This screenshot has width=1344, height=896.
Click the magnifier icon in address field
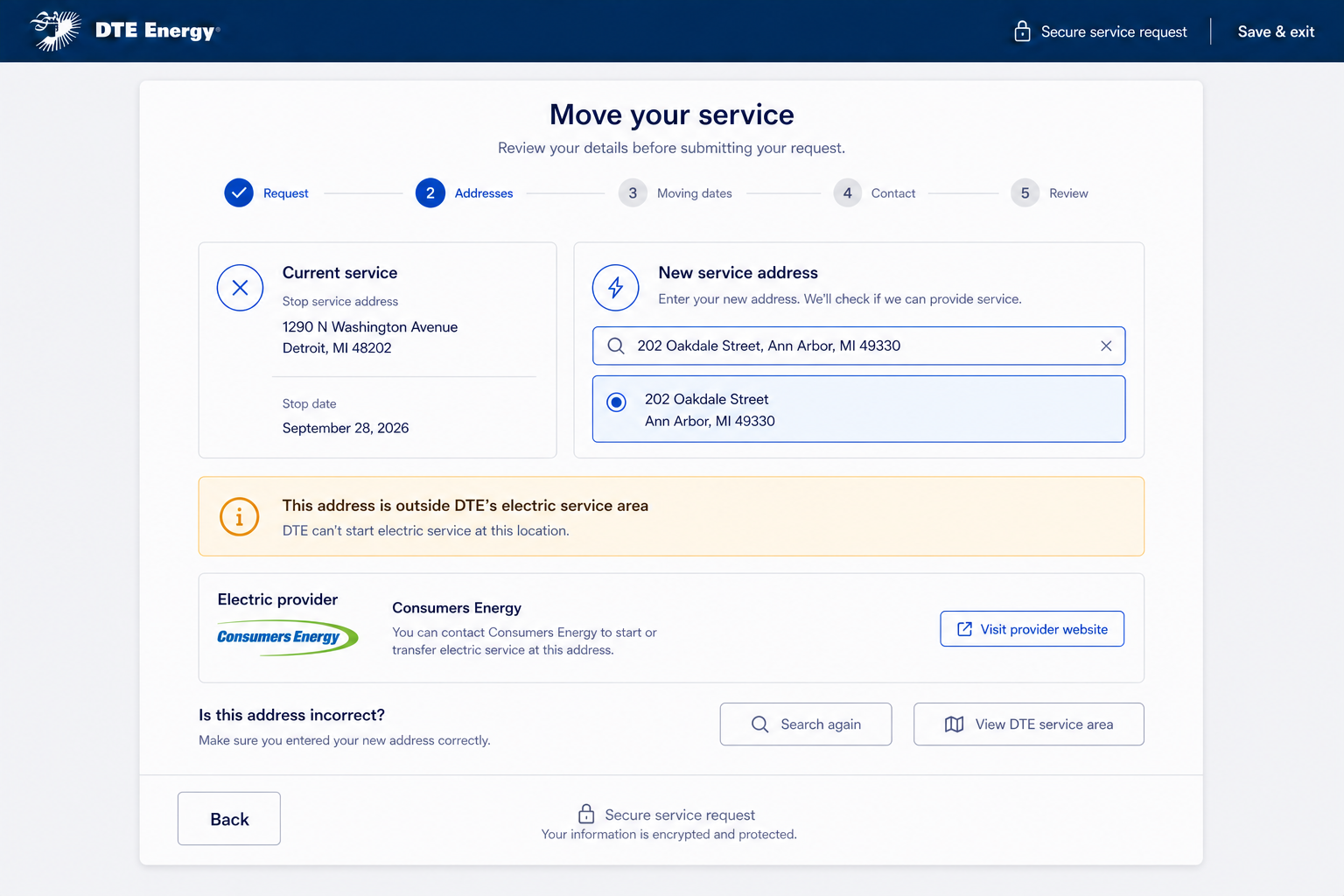[616, 346]
